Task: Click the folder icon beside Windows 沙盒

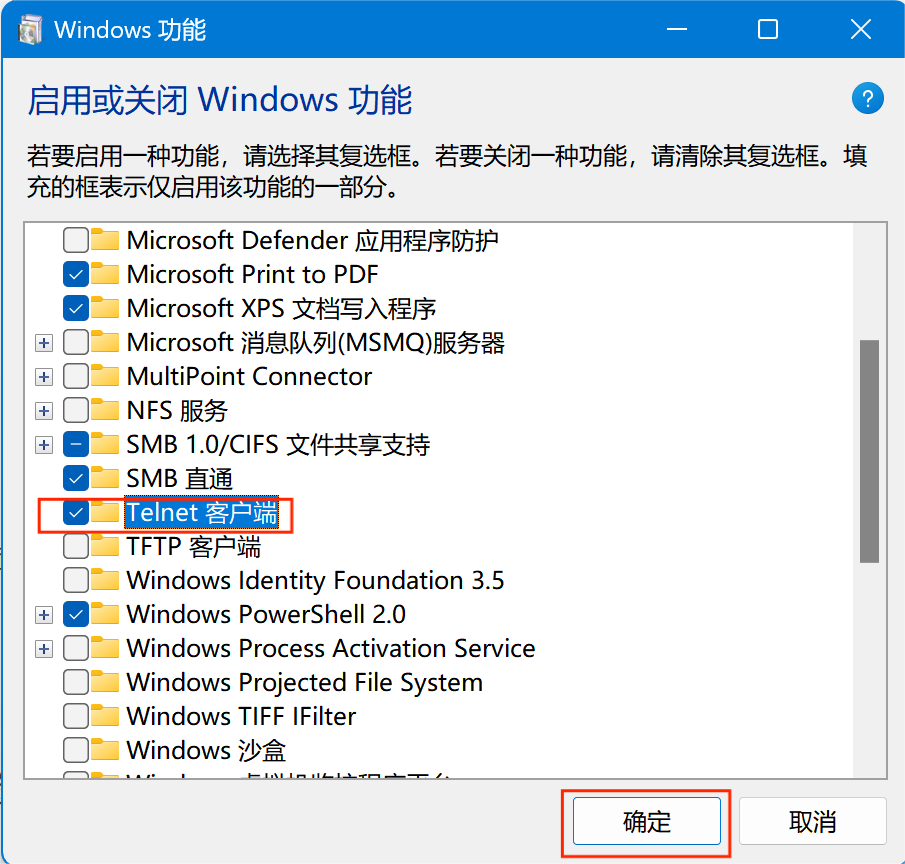Action: click(x=105, y=750)
